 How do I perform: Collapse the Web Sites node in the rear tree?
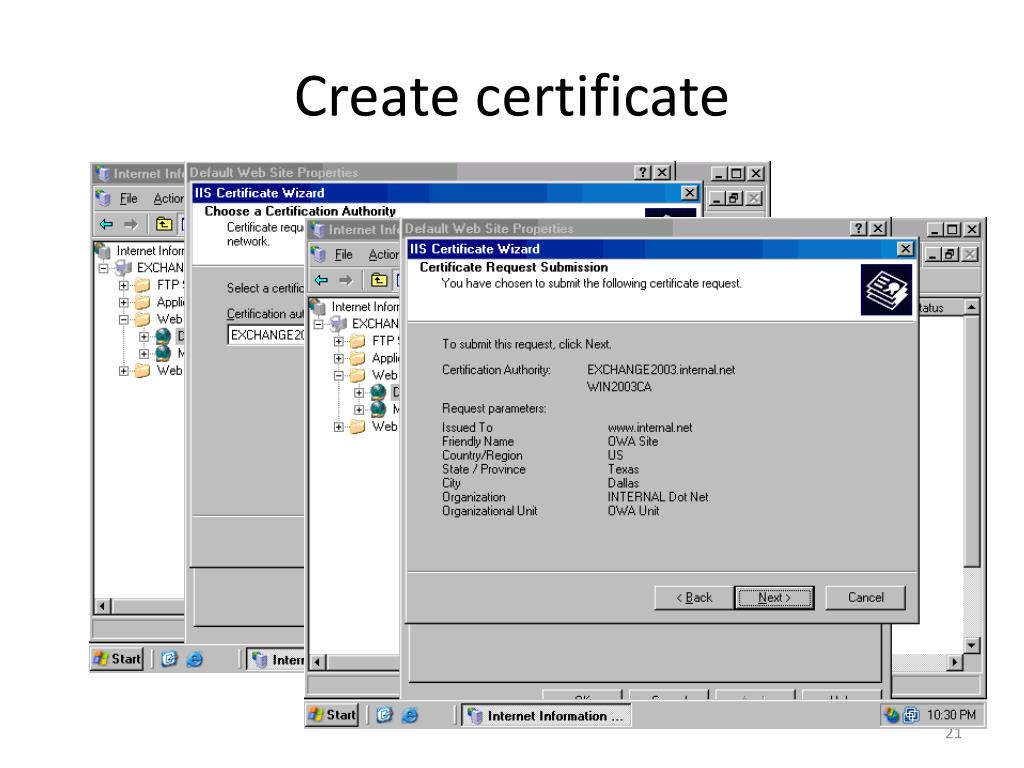(x=123, y=319)
